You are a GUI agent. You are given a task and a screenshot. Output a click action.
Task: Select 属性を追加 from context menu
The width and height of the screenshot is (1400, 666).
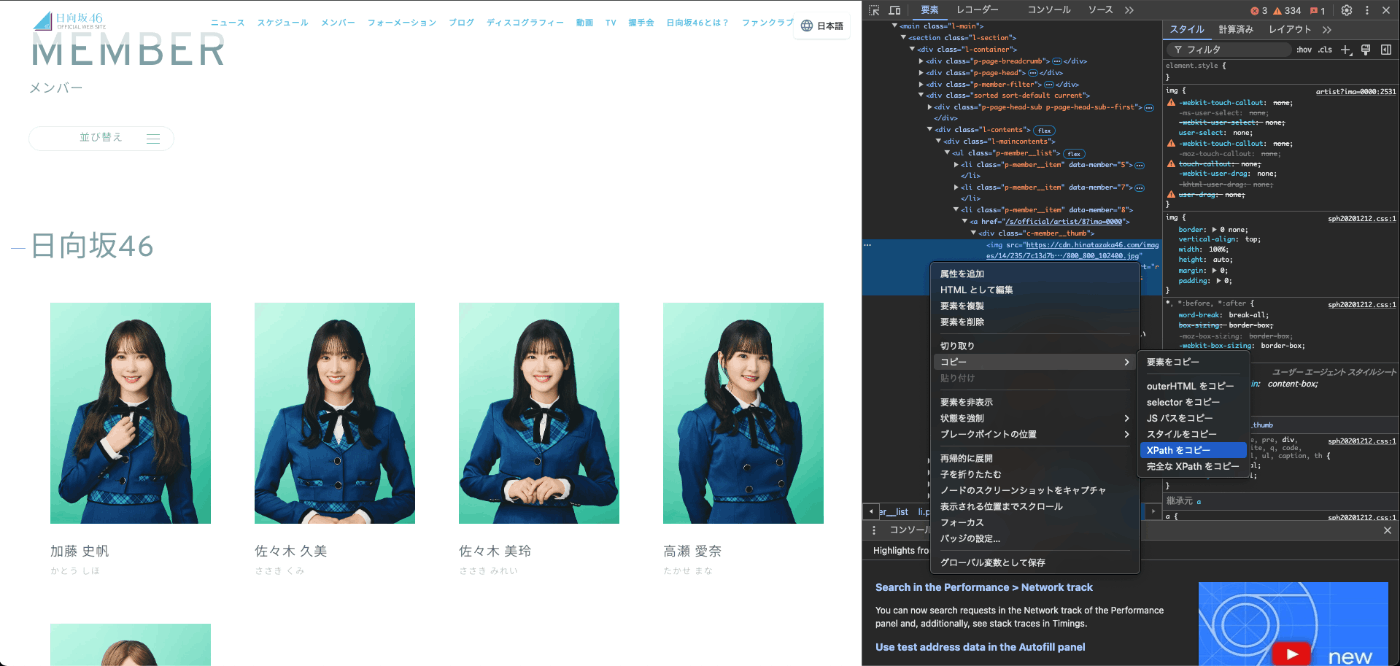(x=1035, y=274)
